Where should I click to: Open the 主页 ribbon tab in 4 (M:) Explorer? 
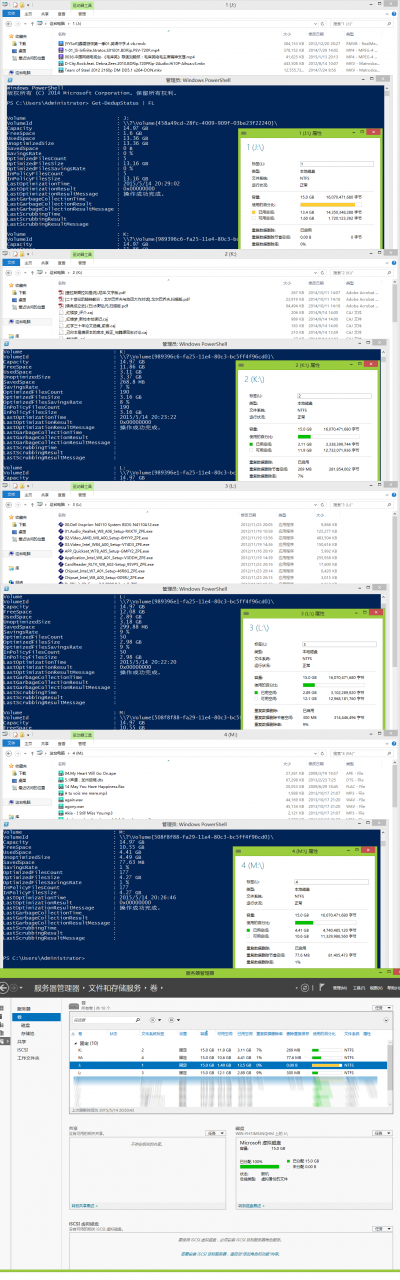28,743
